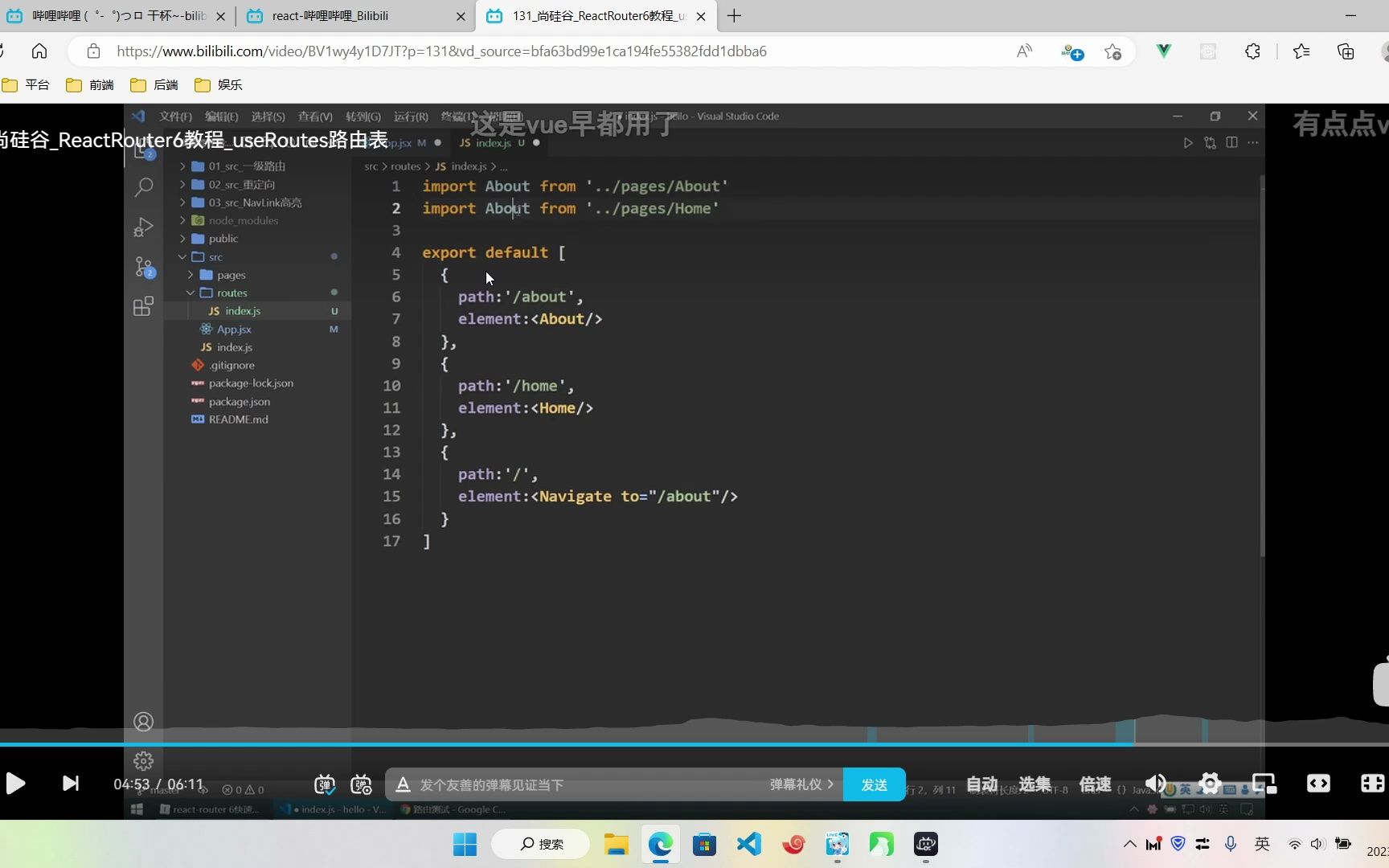This screenshot has width=1389, height=868.
Task: Open danmaku display settings icon
Action: (361, 785)
